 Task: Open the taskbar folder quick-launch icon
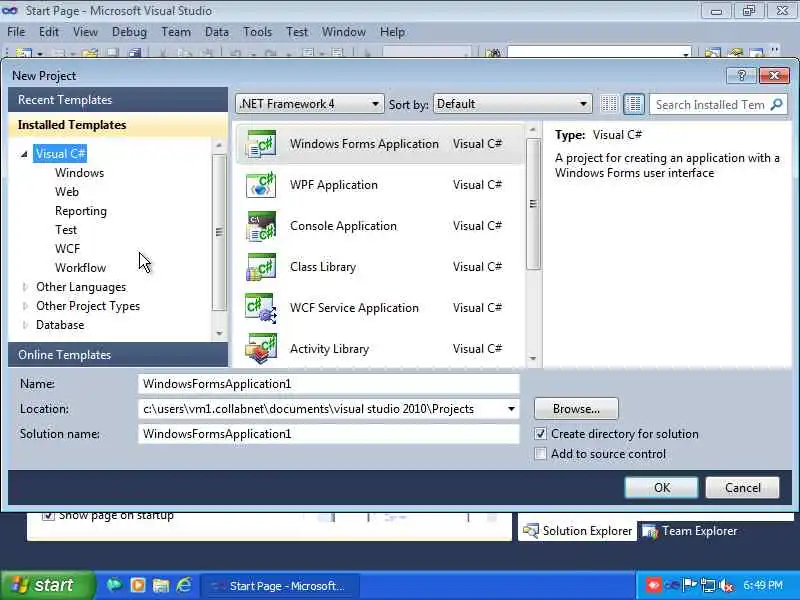(x=161, y=585)
